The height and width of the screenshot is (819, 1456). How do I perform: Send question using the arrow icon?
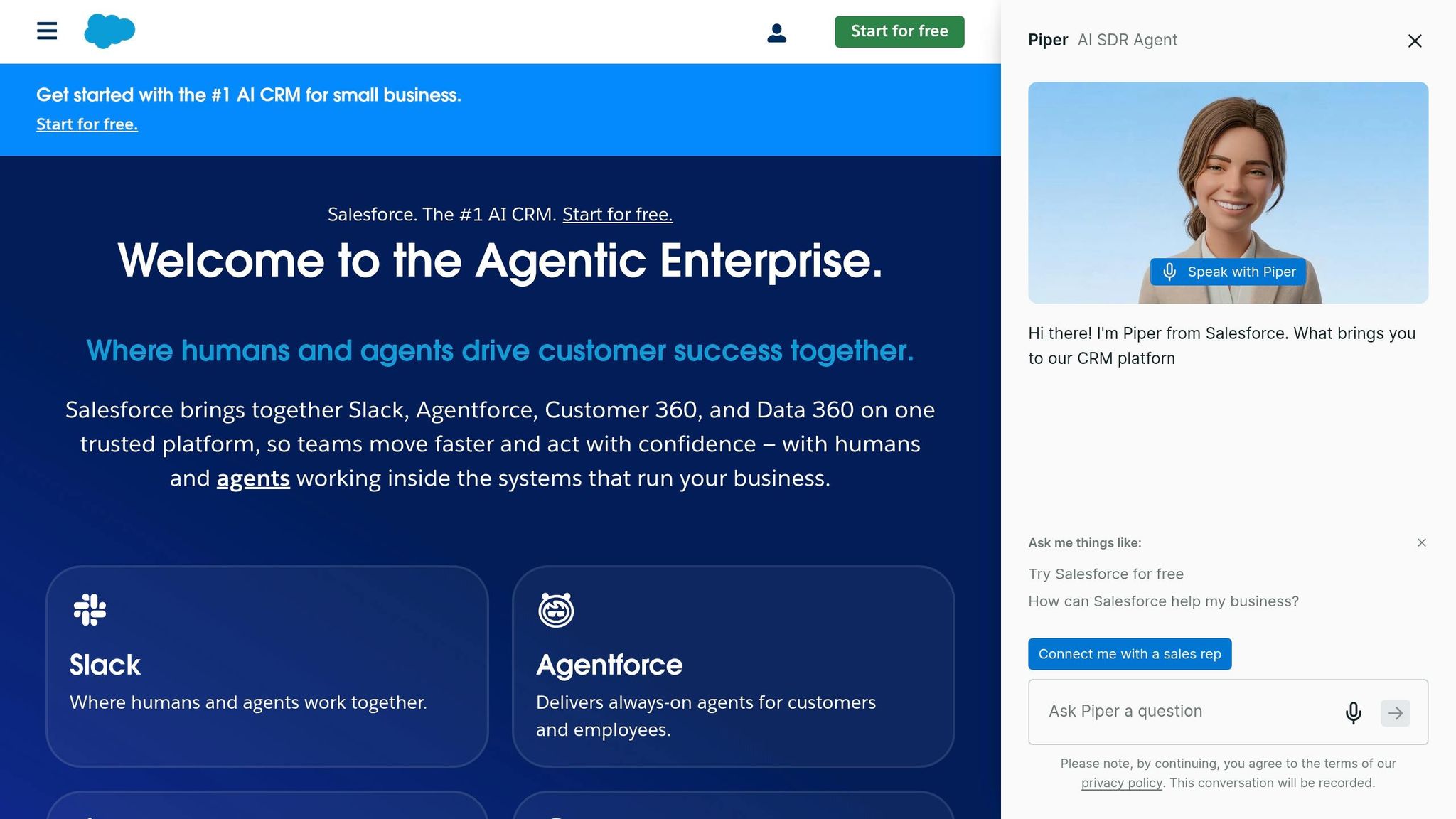click(1396, 712)
